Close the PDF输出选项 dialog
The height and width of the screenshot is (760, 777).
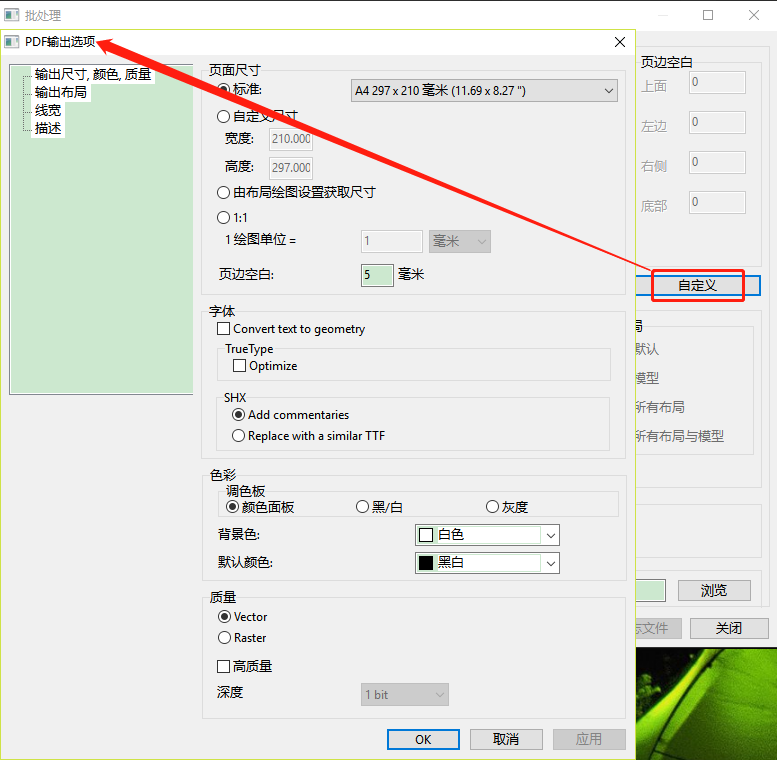click(619, 42)
